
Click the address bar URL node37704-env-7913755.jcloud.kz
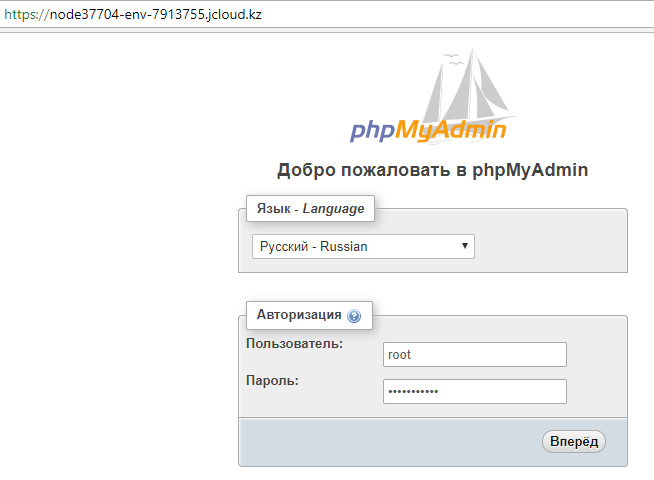tap(133, 15)
